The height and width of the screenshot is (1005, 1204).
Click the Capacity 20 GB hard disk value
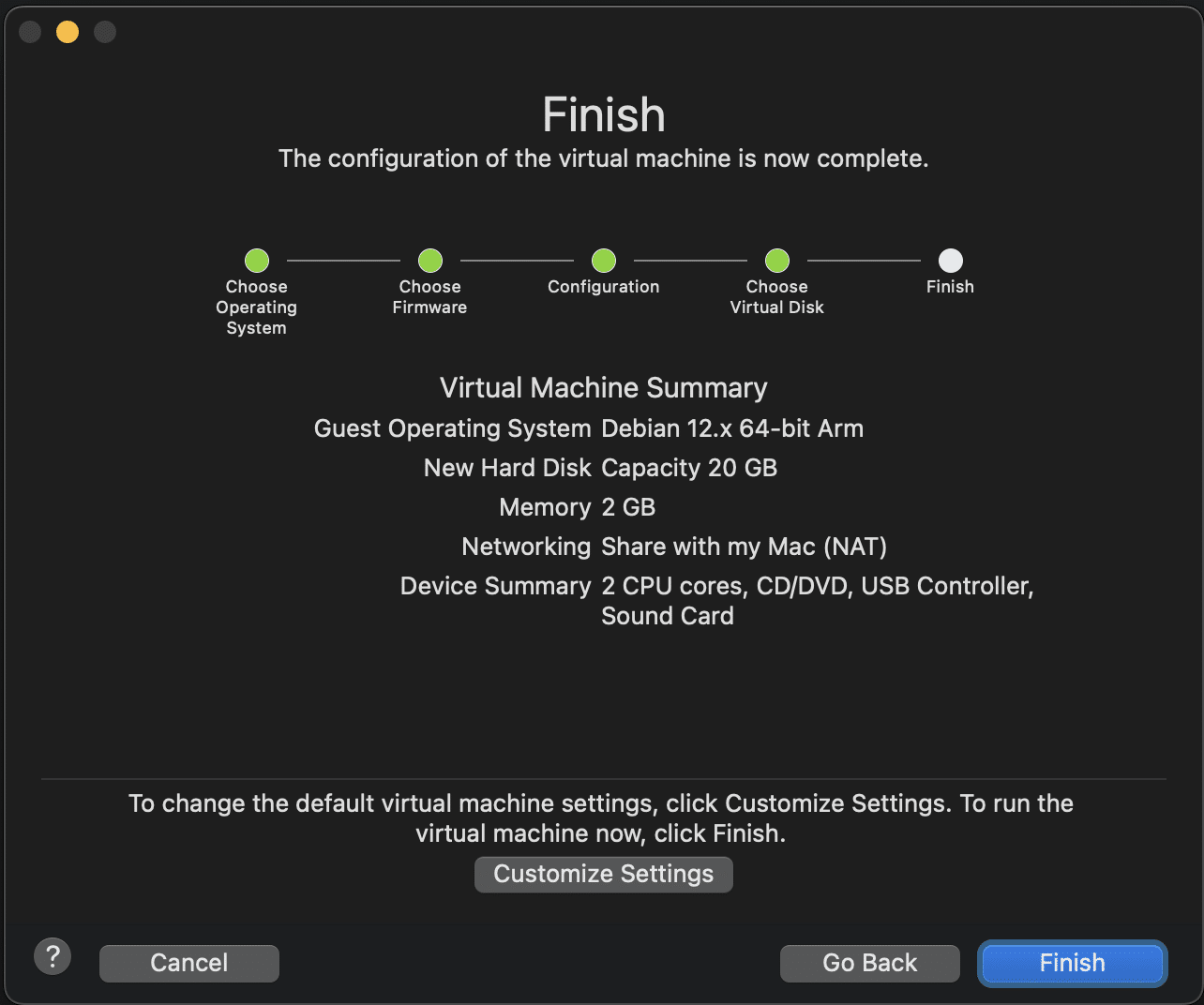click(x=688, y=468)
